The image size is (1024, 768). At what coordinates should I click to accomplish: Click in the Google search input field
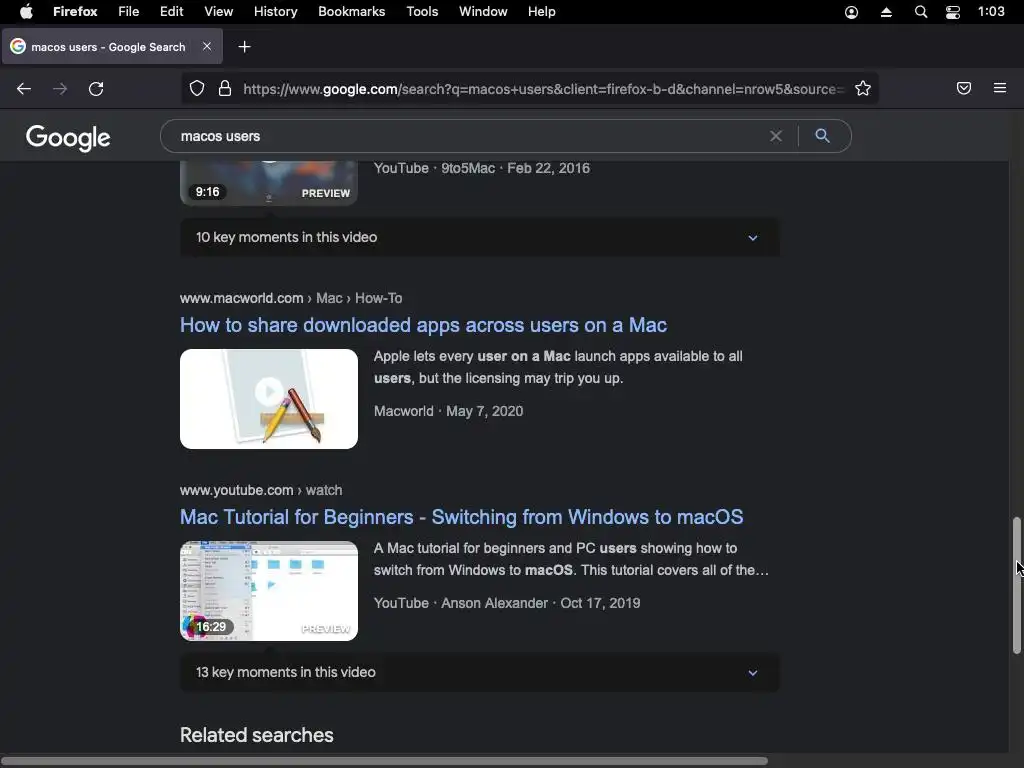[x=470, y=136]
